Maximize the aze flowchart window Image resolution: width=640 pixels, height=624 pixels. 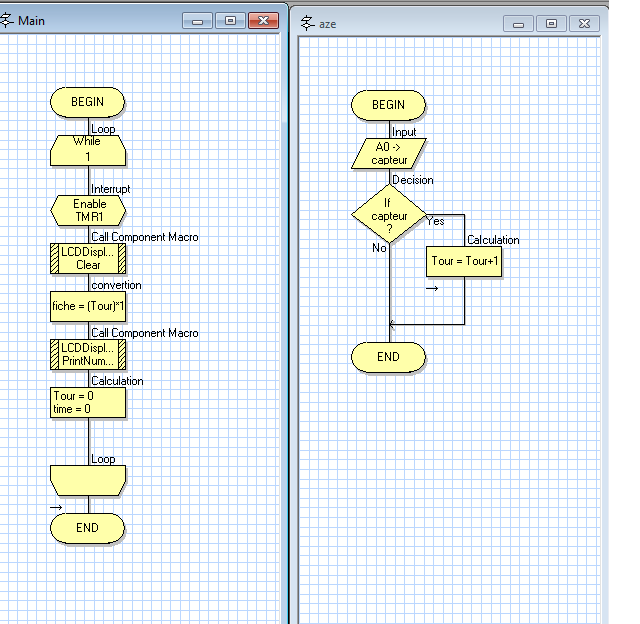(x=551, y=24)
